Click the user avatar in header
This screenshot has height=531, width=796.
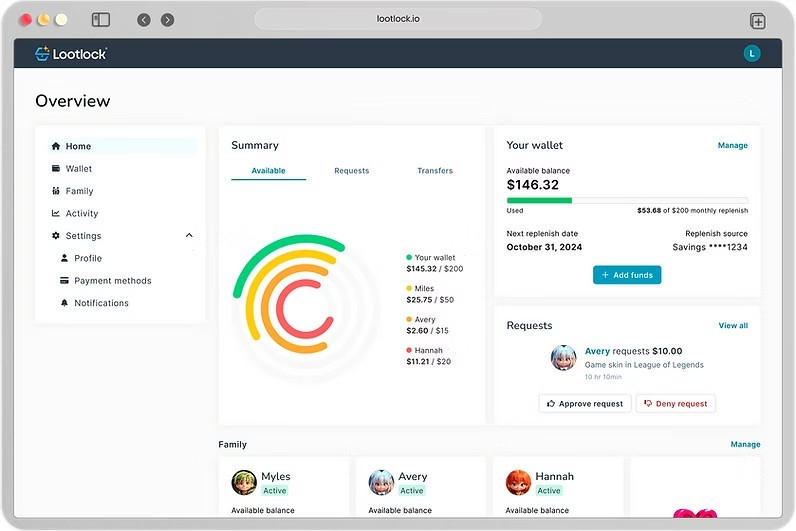point(752,53)
